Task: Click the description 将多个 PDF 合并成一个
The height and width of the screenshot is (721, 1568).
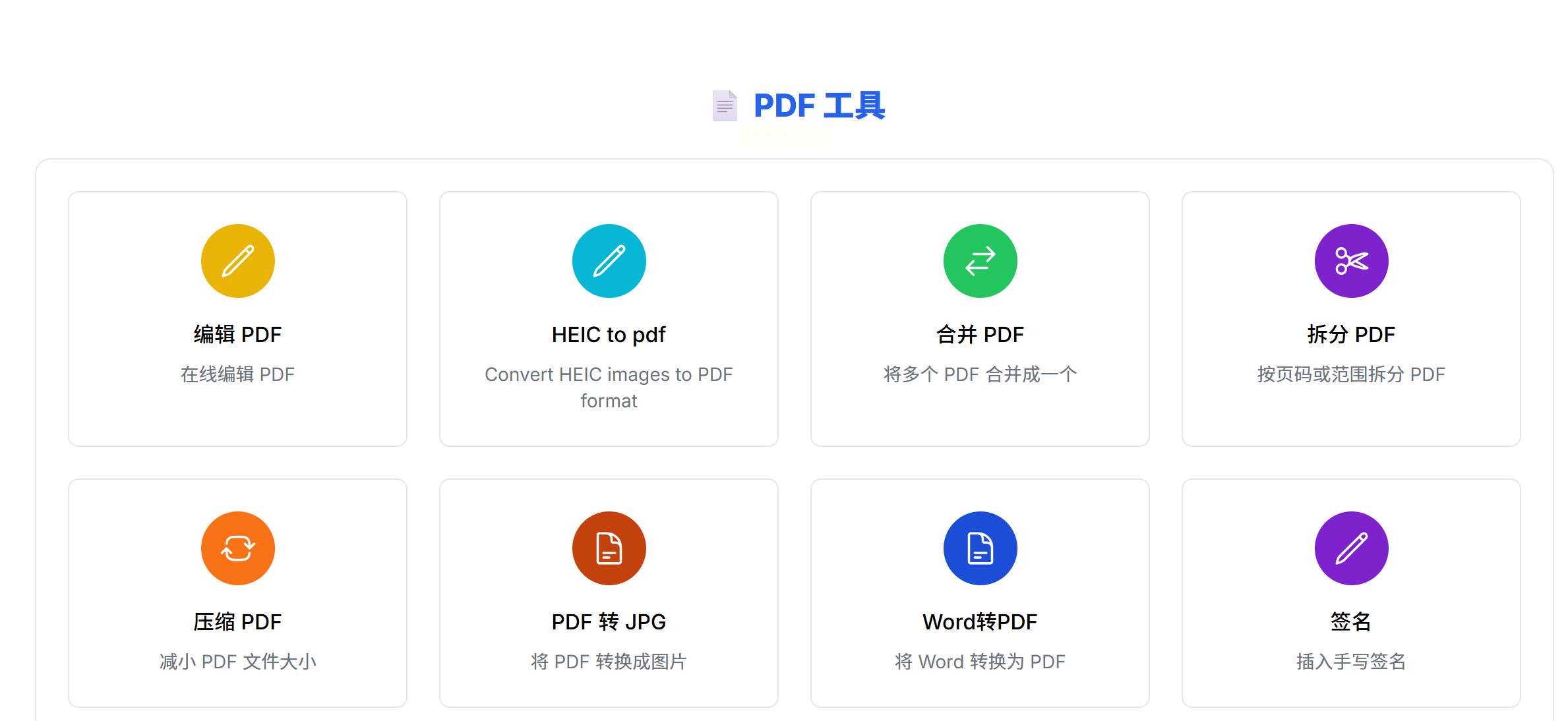Action: click(x=980, y=374)
